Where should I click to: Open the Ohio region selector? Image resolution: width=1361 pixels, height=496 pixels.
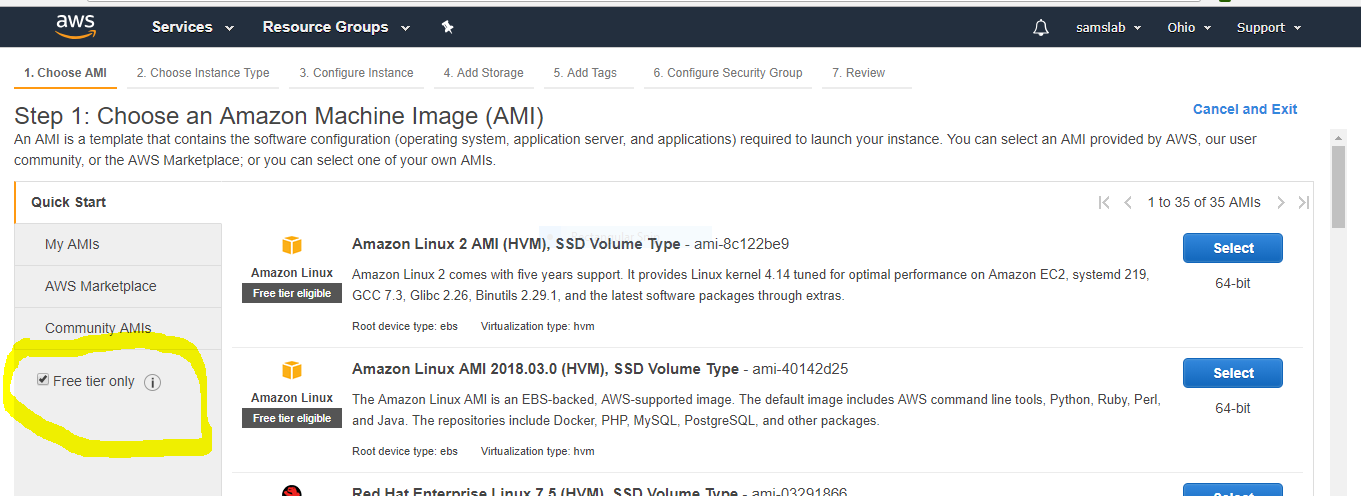[1189, 27]
